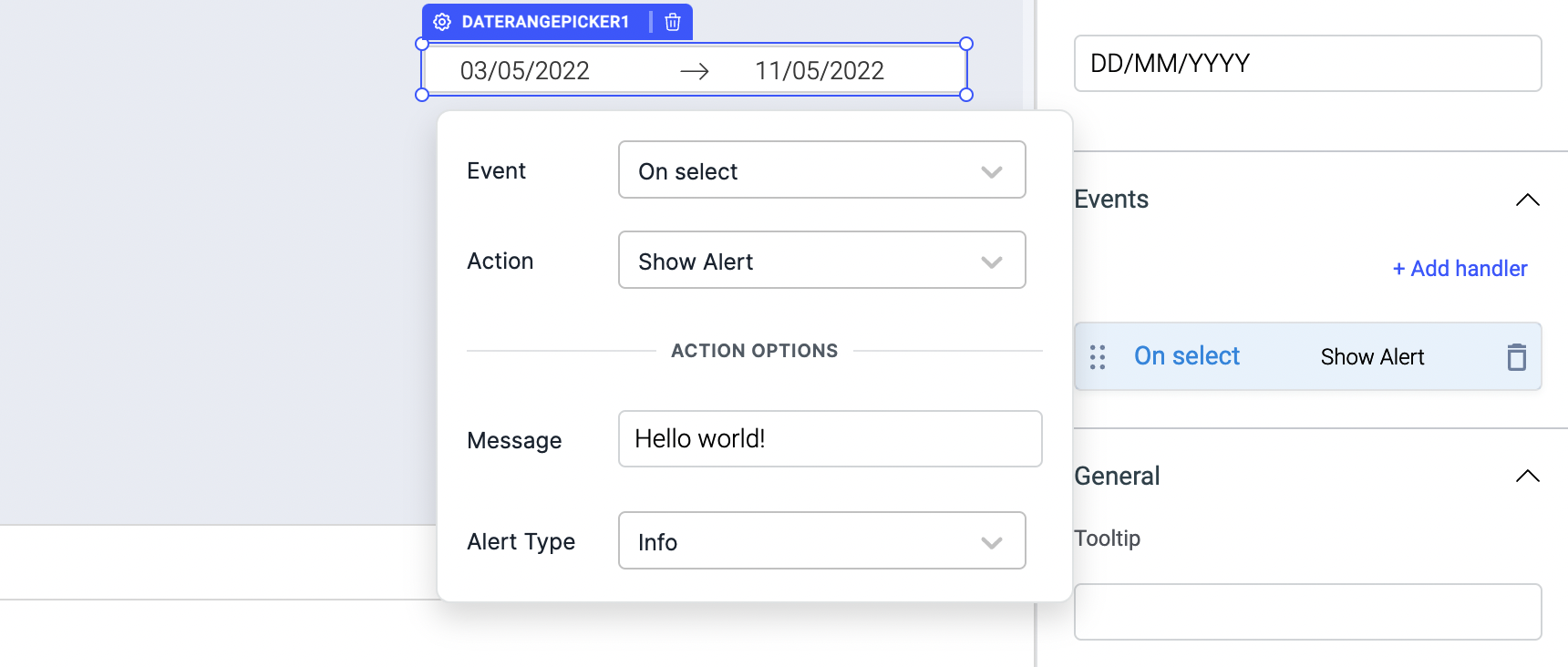This screenshot has width=1568, height=667.
Task: Click the end date 11/05/2022
Action: [x=820, y=71]
